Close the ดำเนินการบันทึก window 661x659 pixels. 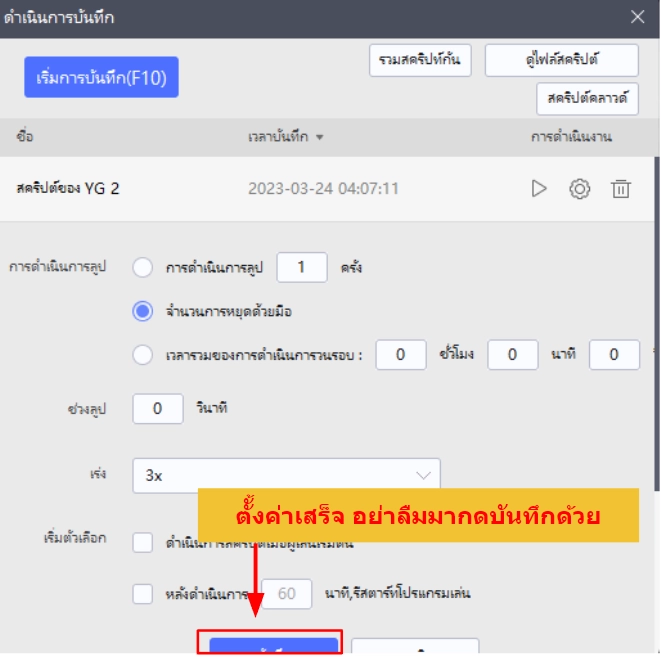tap(638, 16)
